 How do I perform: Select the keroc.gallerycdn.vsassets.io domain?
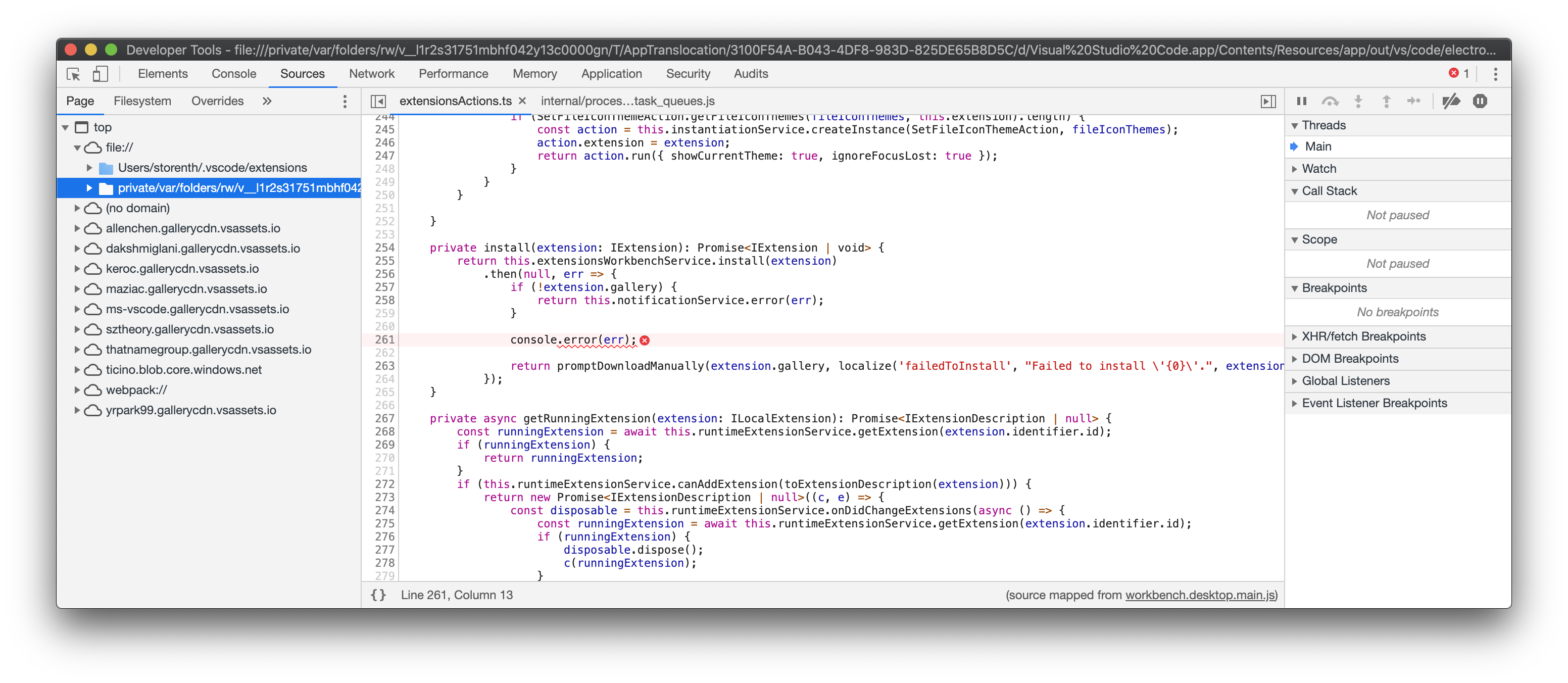click(x=182, y=268)
